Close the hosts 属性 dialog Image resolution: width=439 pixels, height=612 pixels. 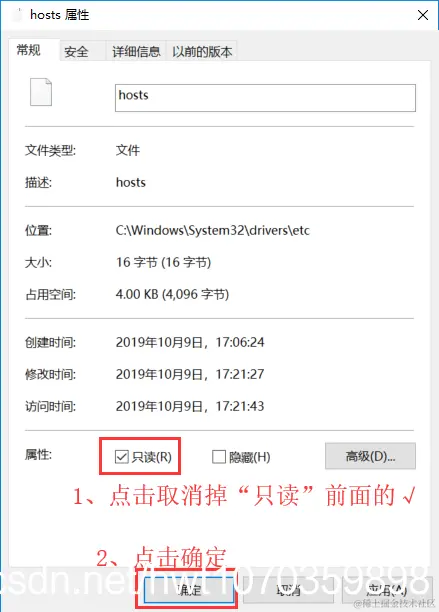(x=423, y=15)
